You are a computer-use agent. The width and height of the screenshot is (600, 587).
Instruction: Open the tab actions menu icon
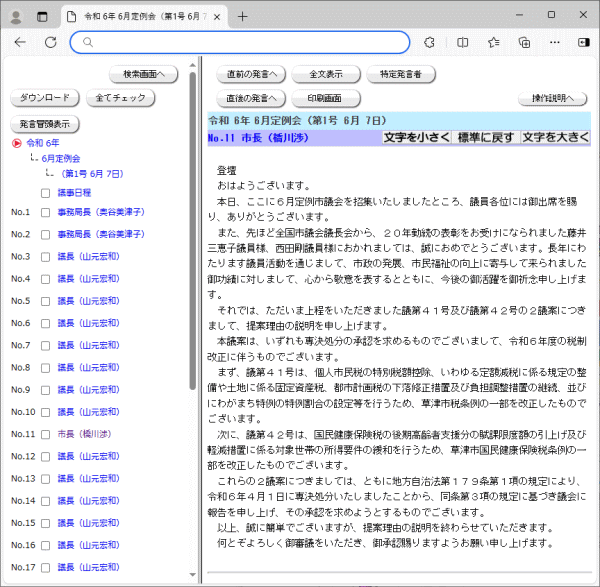(x=42, y=17)
